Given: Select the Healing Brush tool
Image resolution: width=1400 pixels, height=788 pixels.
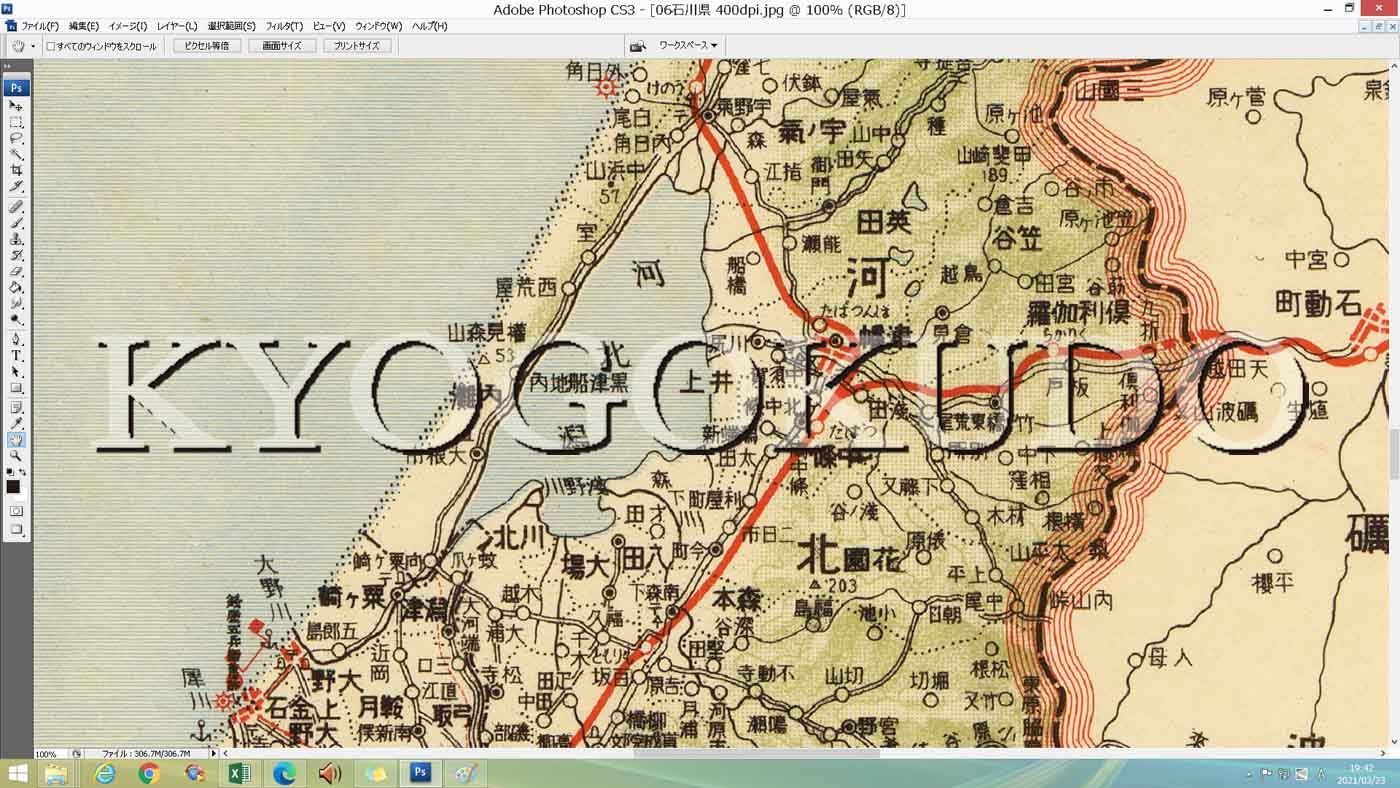Looking at the screenshot, I should pos(16,206).
